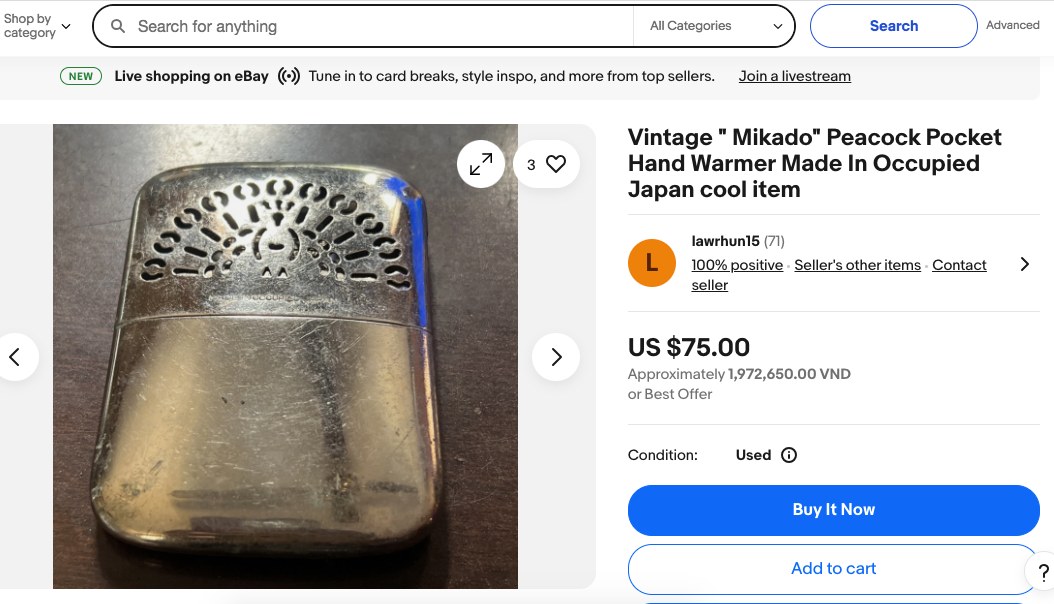Expand seller details with right chevron
The height and width of the screenshot is (604, 1054).
1024,264
